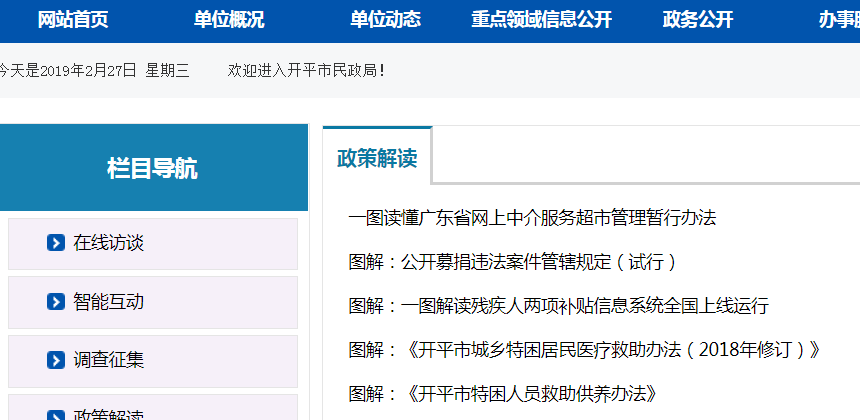Viewport: 860px width, 420px height.
Task: Navigate to the 政务公开 menu
Action: point(698,20)
